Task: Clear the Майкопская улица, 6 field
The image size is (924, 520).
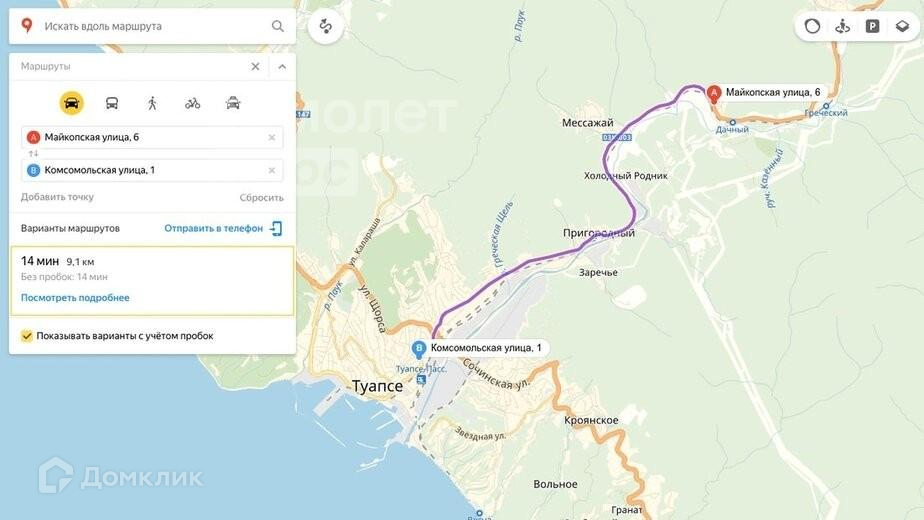Action: click(x=272, y=137)
